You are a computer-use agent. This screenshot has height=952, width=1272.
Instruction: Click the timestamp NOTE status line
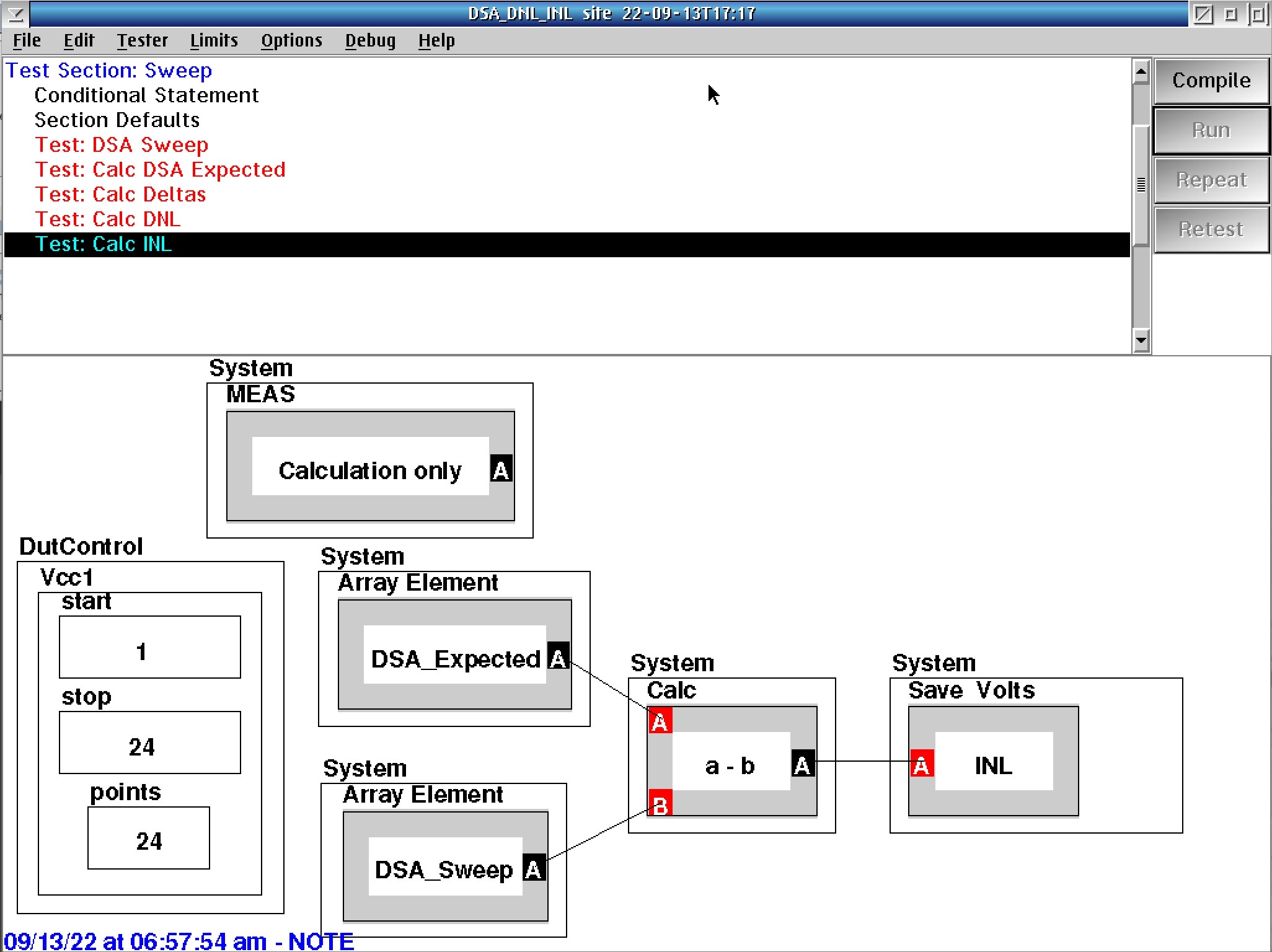[x=179, y=941]
